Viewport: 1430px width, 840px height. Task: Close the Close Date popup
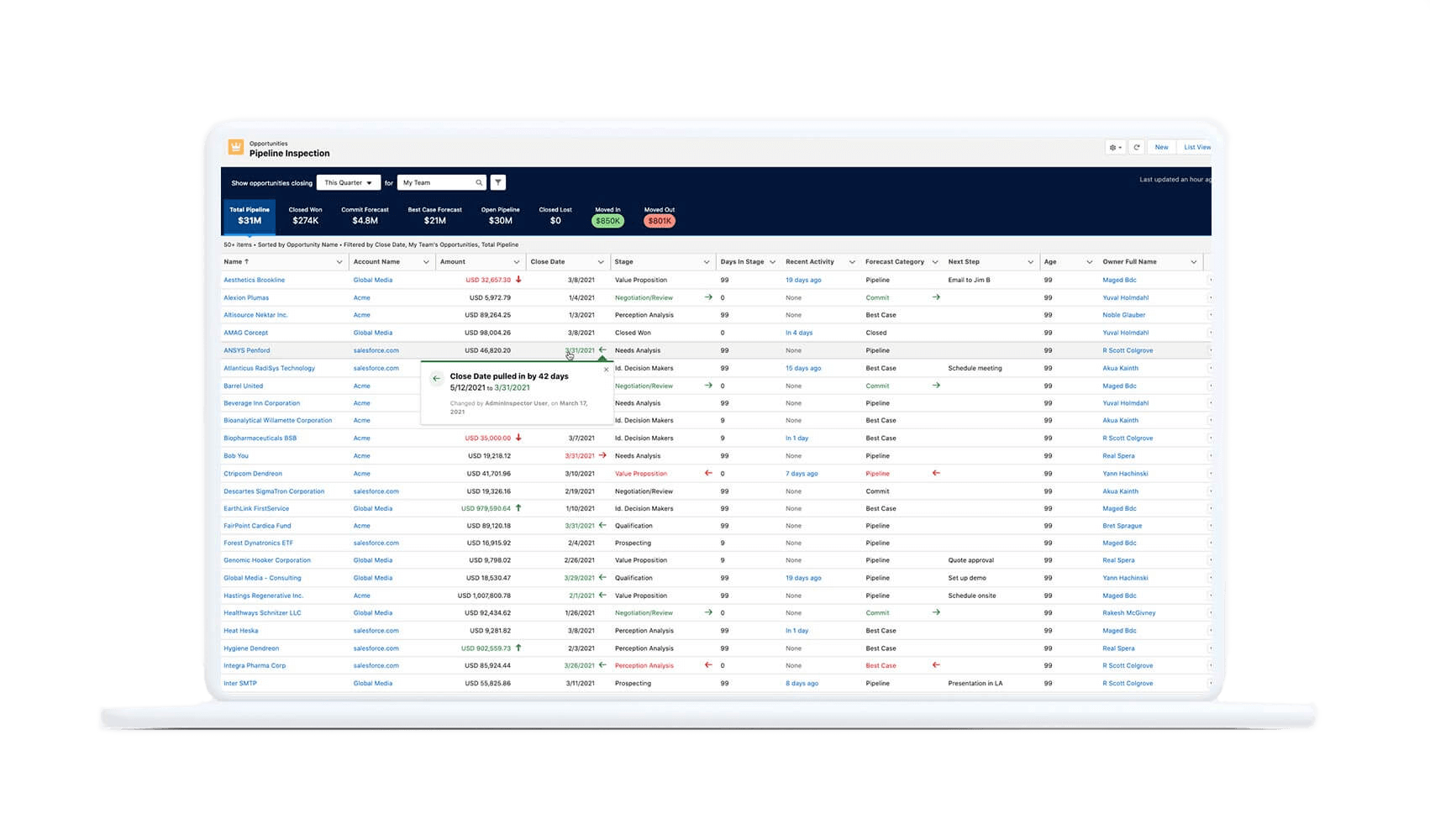(607, 369)
